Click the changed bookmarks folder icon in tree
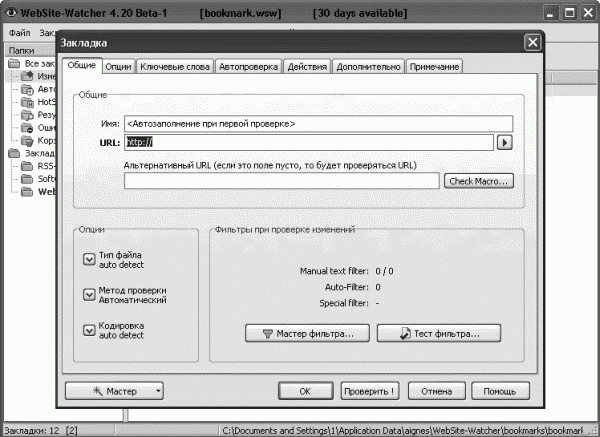Image resolution: width=600 pixels, height=437 pixels. pos(27,76)
